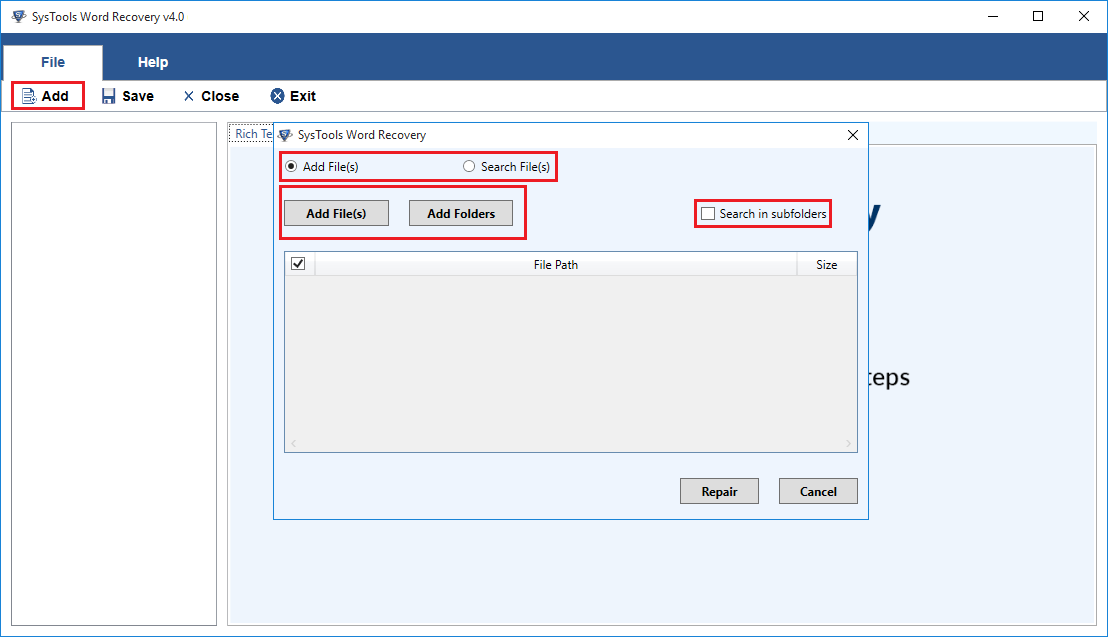
Task: Click the Size column header
Action: (827, 264)
